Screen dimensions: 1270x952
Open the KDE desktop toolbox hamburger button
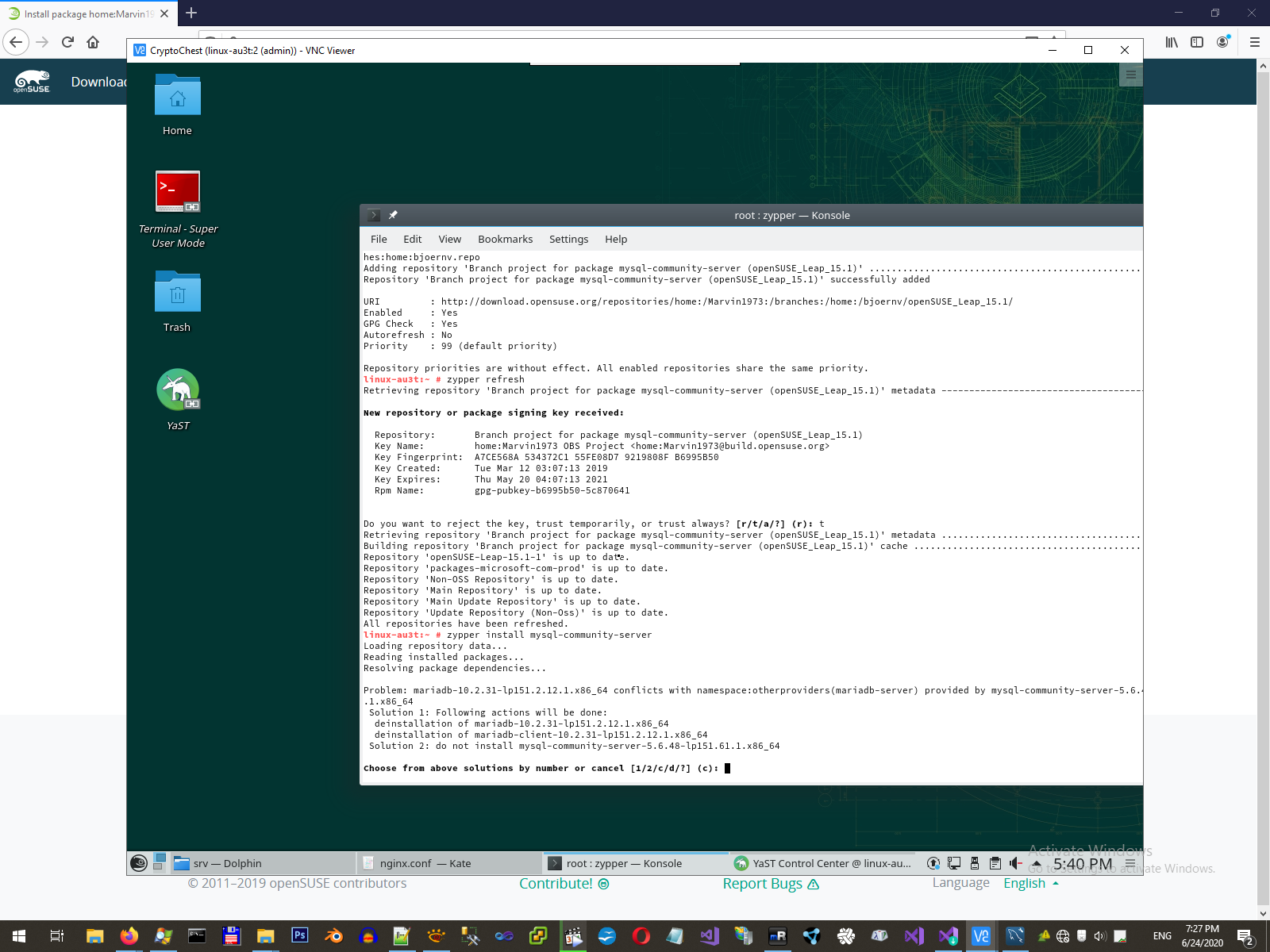(1131, 75)
